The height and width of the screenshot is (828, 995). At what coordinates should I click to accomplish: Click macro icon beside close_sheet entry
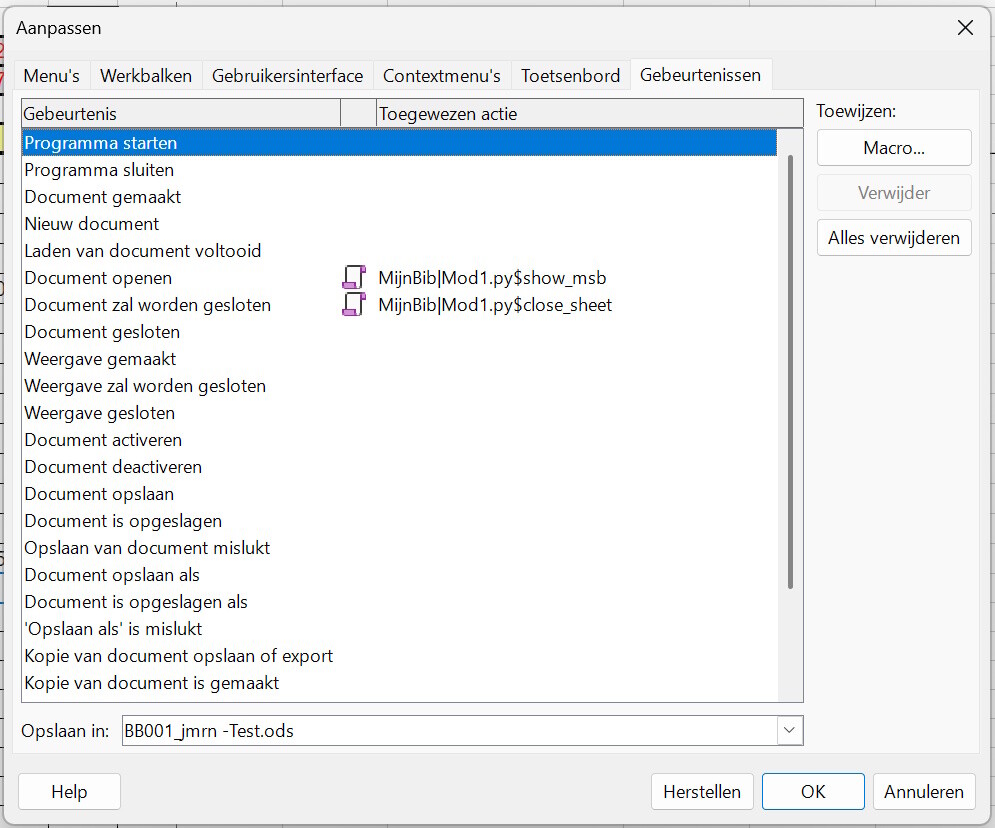pos(353,305)
